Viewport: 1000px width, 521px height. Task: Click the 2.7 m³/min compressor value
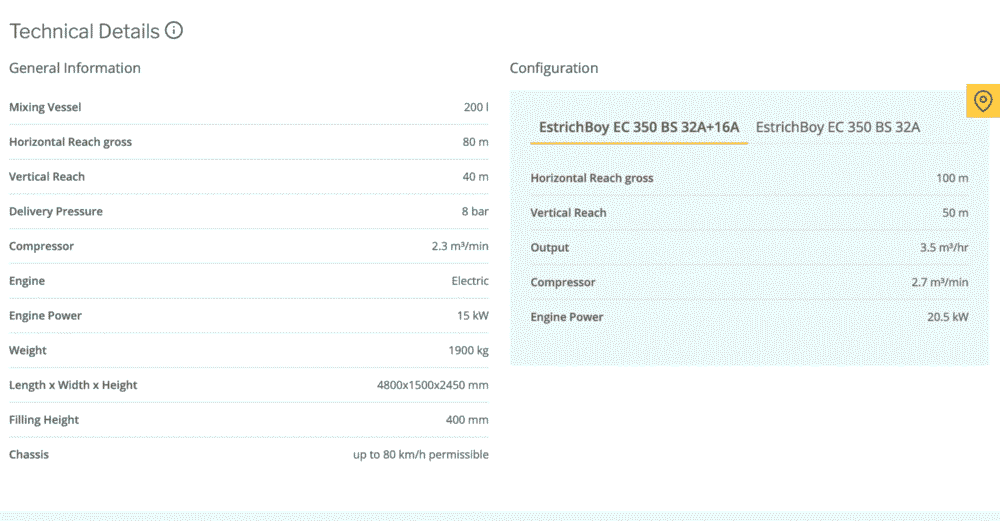pyautogui.click(x=939, y=282)
